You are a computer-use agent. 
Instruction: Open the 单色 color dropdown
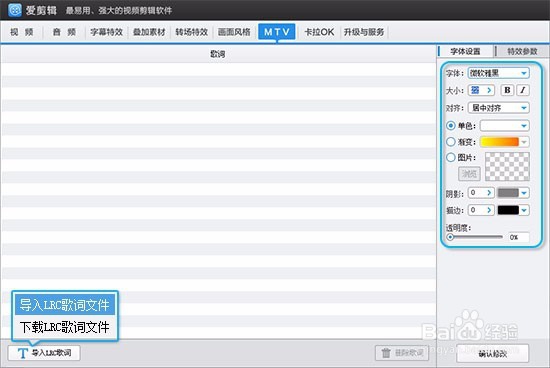pos(504,126)
